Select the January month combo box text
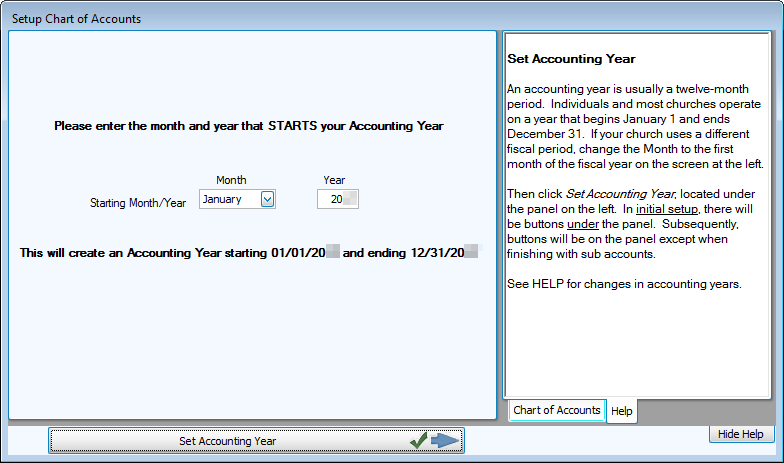The height and width of the screenshot is (463, 784). pyautogui.click(x=229, y=199)
